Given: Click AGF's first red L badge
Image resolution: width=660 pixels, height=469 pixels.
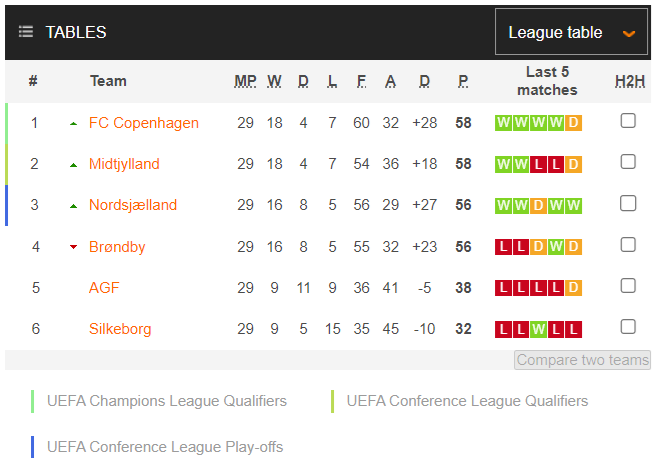Looking at the screenshot, I should [x=503, y=288].
